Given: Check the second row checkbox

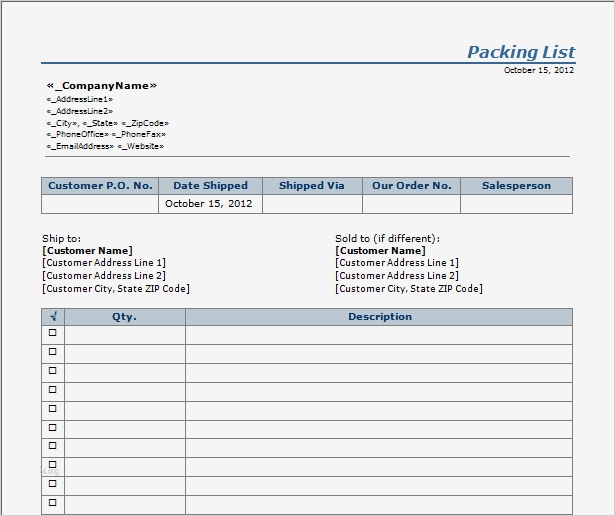Looking at the screenshot, I should [53, 351].
